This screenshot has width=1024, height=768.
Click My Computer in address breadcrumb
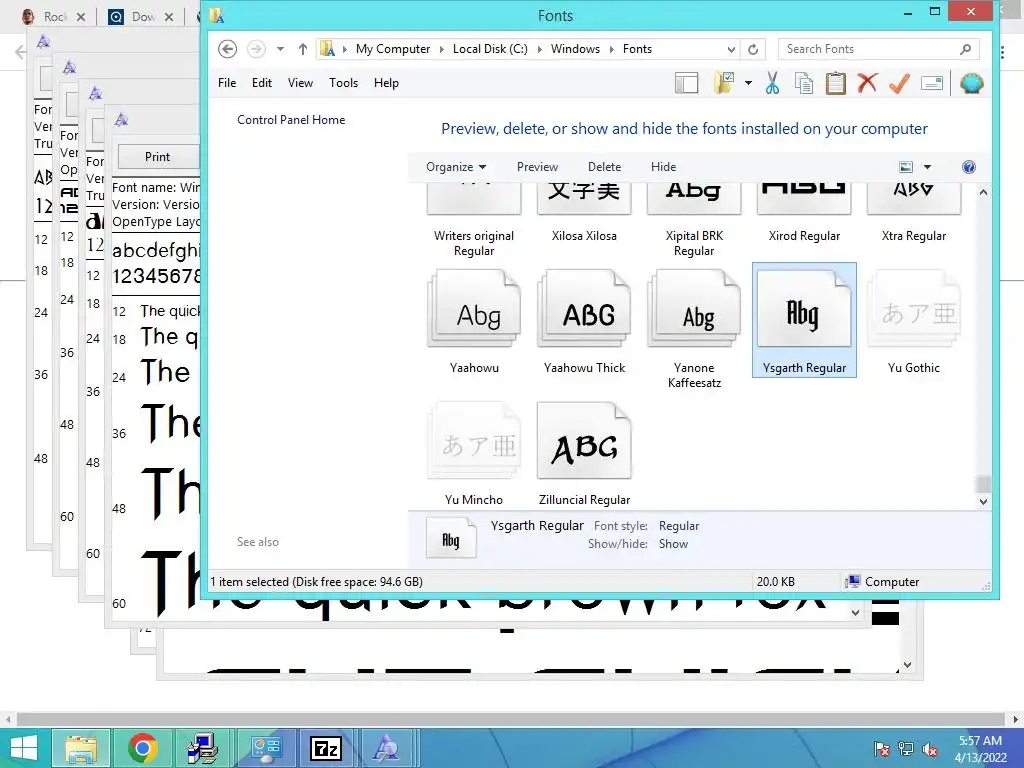pos(393,49)
